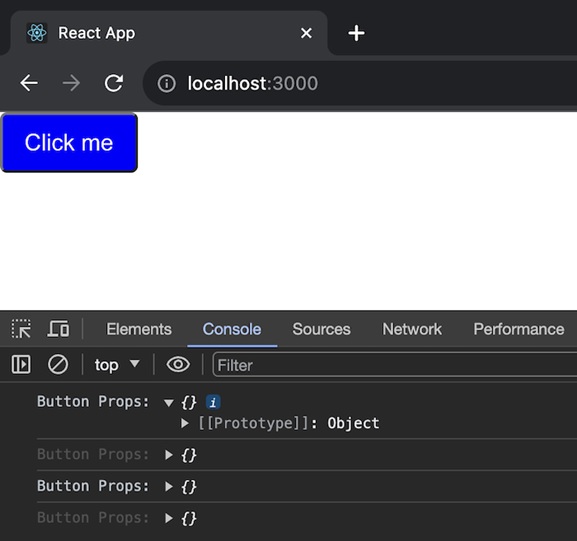Click the localhost:3000 address bar

[361, 84]
